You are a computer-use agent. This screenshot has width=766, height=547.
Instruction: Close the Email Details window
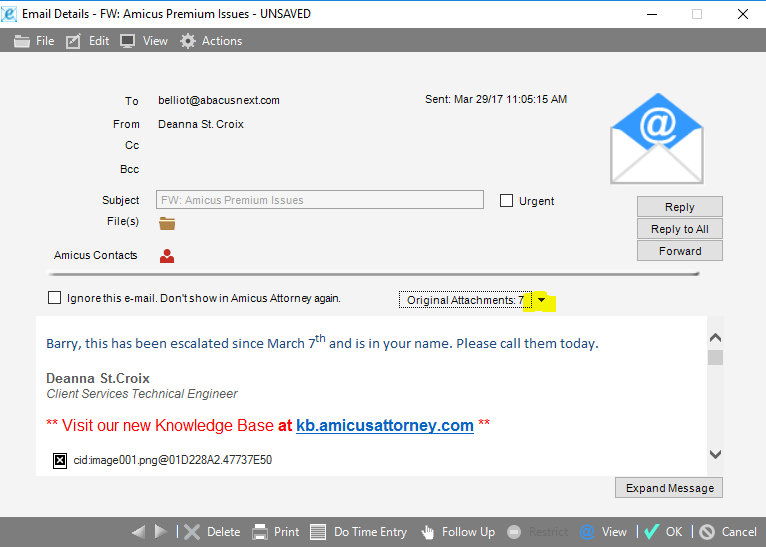click(743, 14)
